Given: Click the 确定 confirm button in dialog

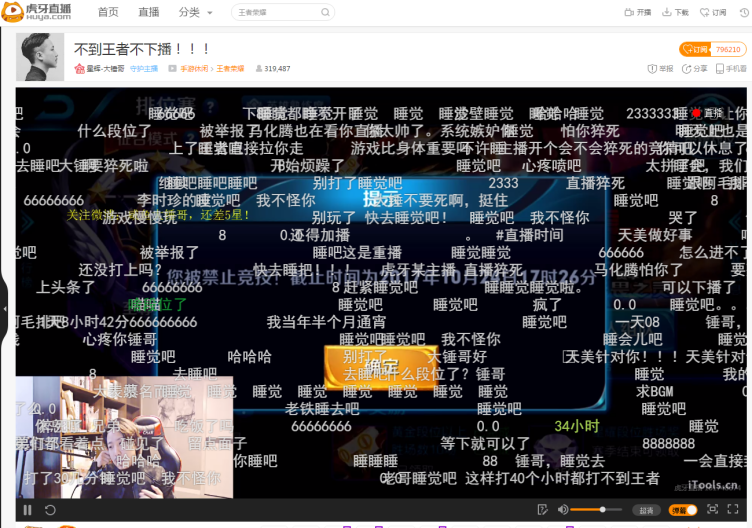Looking at the screenshot, I should point(381,366).
